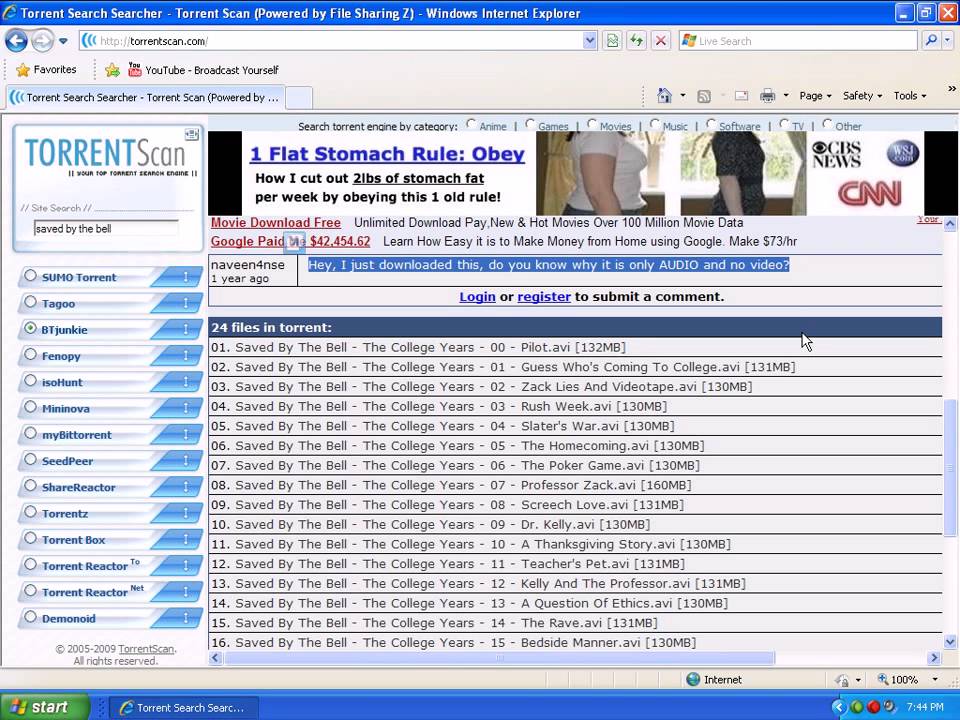Screen dimensions: 960x720
Task: Select the Music category radio button
Action: click(654, 124)
